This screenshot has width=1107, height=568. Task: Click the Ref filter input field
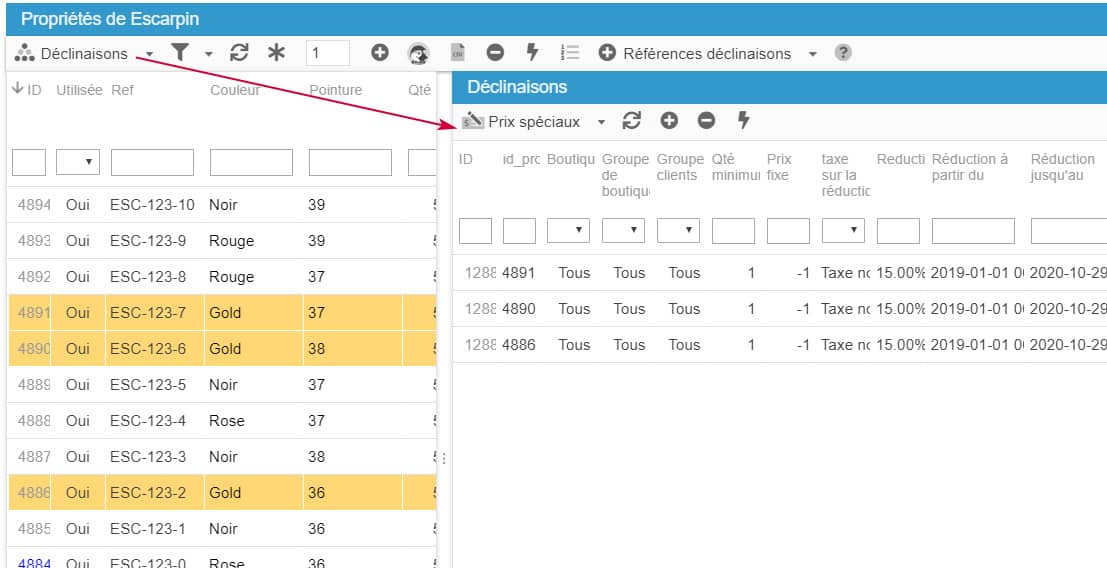[152, 162]
